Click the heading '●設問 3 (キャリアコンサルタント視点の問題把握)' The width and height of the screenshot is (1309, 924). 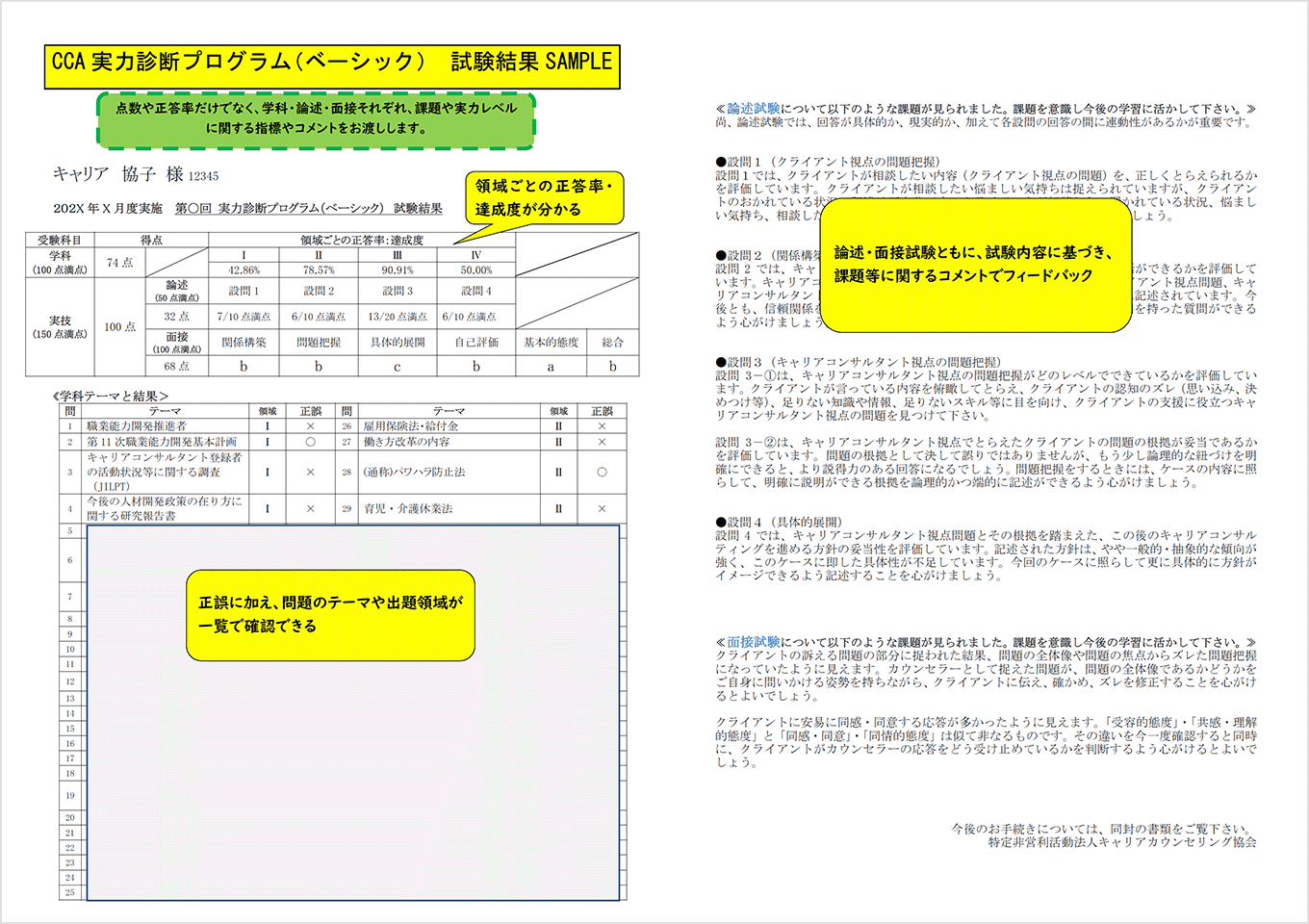point(859,362)
